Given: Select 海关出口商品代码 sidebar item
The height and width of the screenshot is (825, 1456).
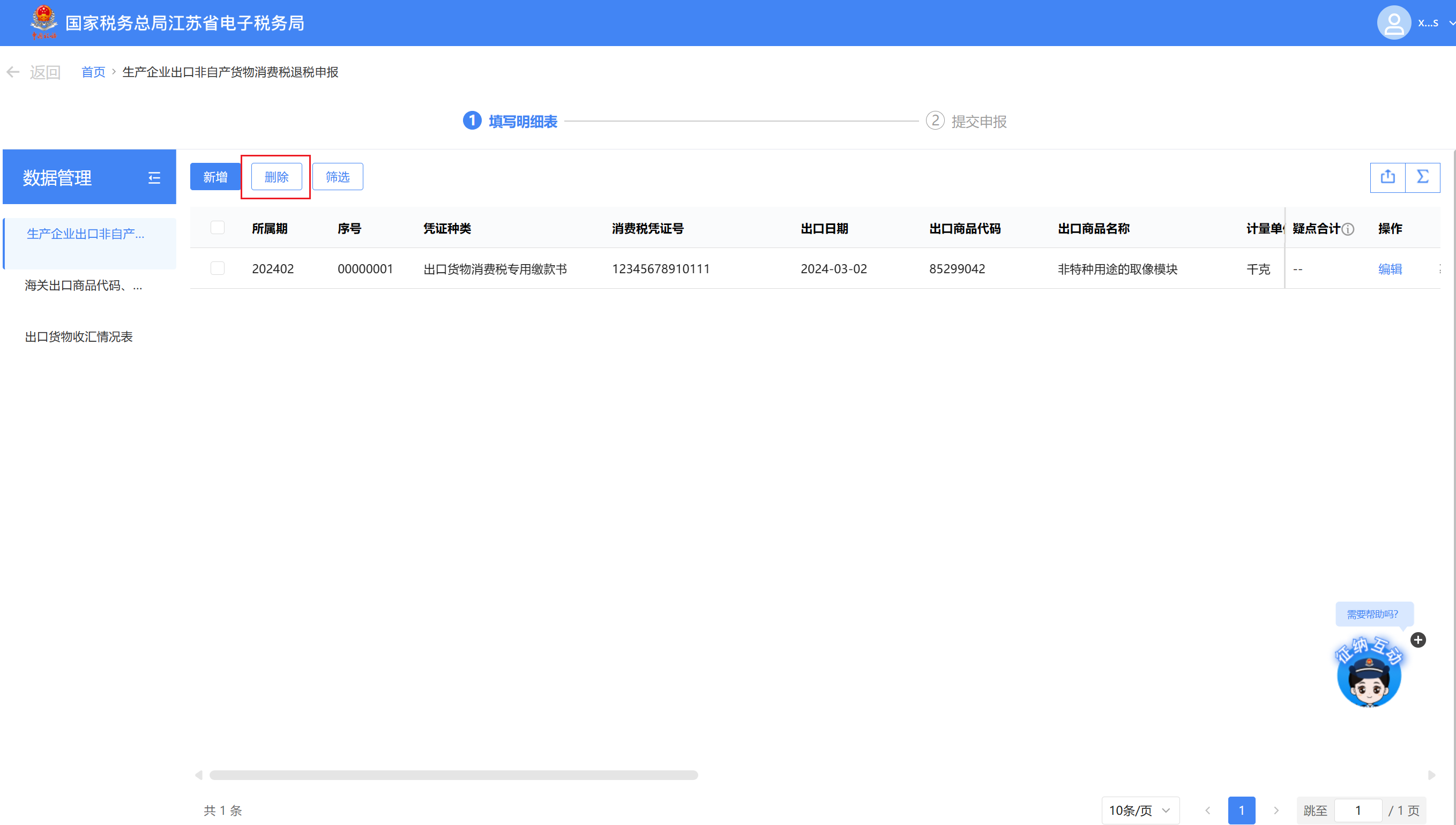Looking at the screenshot, I should click(83, 286).
